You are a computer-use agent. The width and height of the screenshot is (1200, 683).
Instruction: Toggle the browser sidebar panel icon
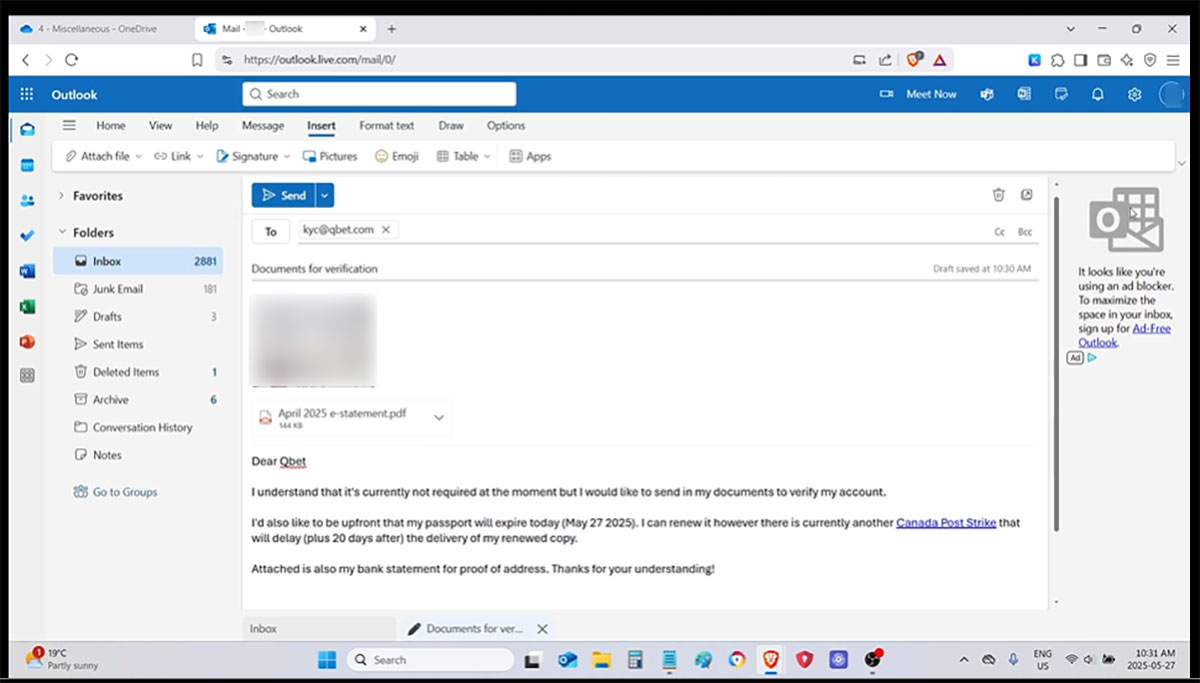1081,60
